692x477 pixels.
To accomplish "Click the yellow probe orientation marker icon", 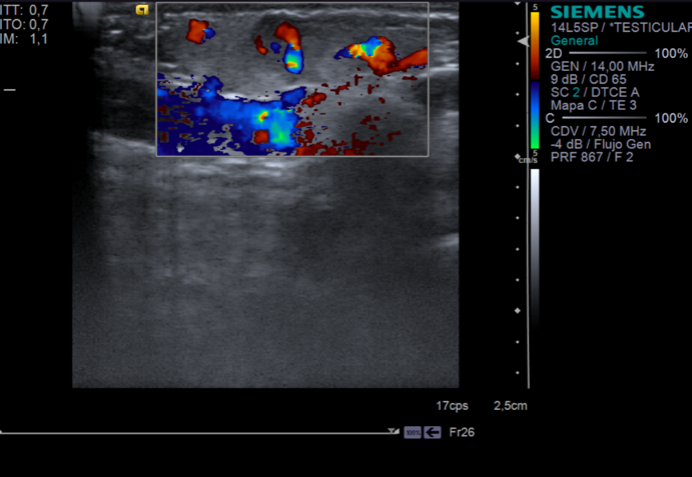I will [142, 10].
